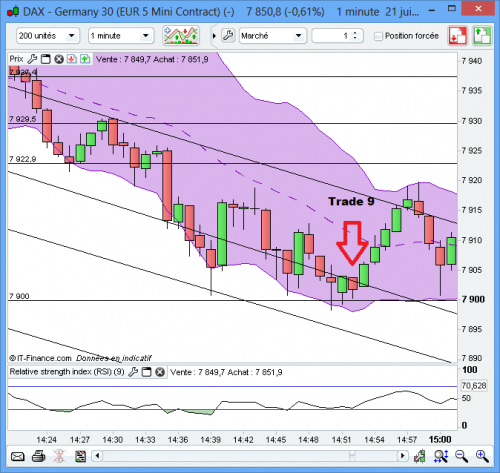
Task: Maximize the Prix panel window icon
Action: 46,59
